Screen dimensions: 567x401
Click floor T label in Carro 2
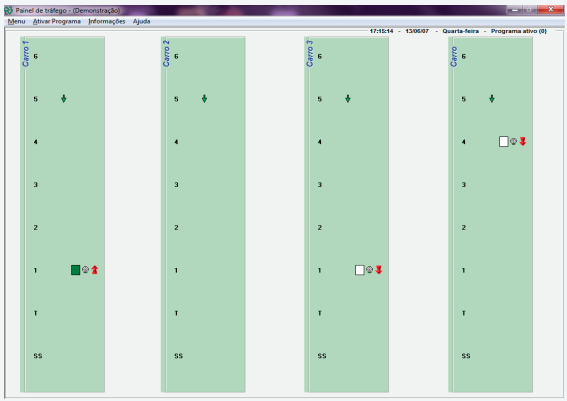click(176, 313)
